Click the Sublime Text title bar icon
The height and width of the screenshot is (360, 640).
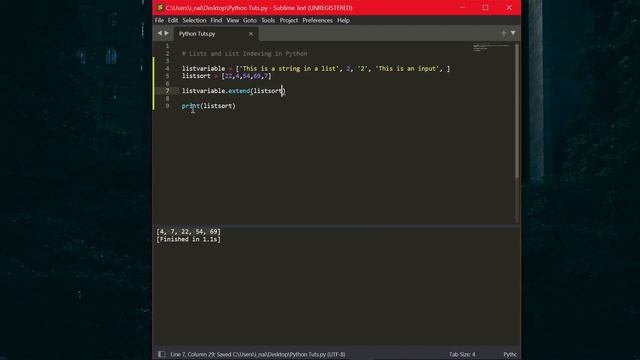pyautogui.click(x=160, y=8)
